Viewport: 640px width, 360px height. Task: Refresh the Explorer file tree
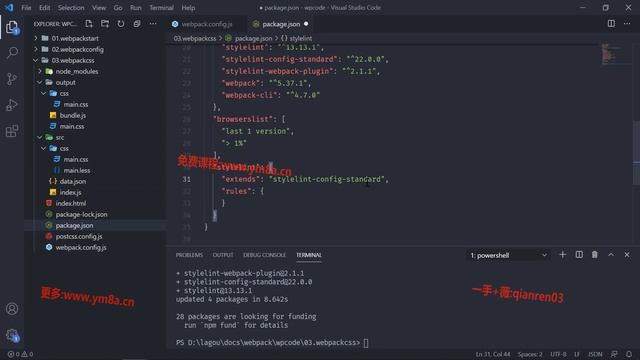(x=121, y=24)
